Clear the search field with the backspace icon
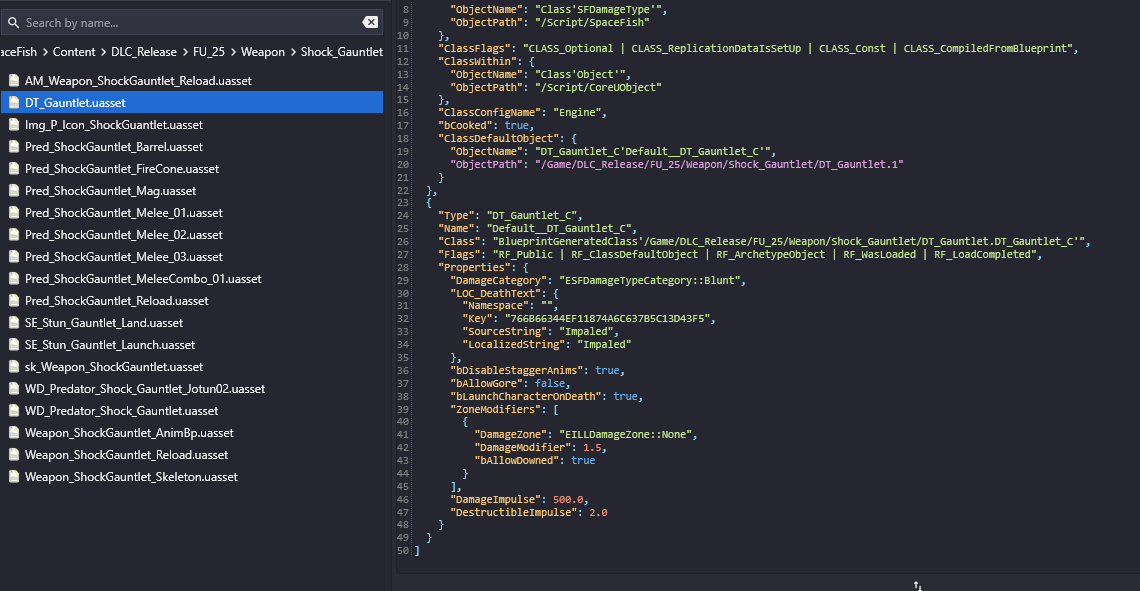This screenshot has height=591, width=1140. point(370,22)
